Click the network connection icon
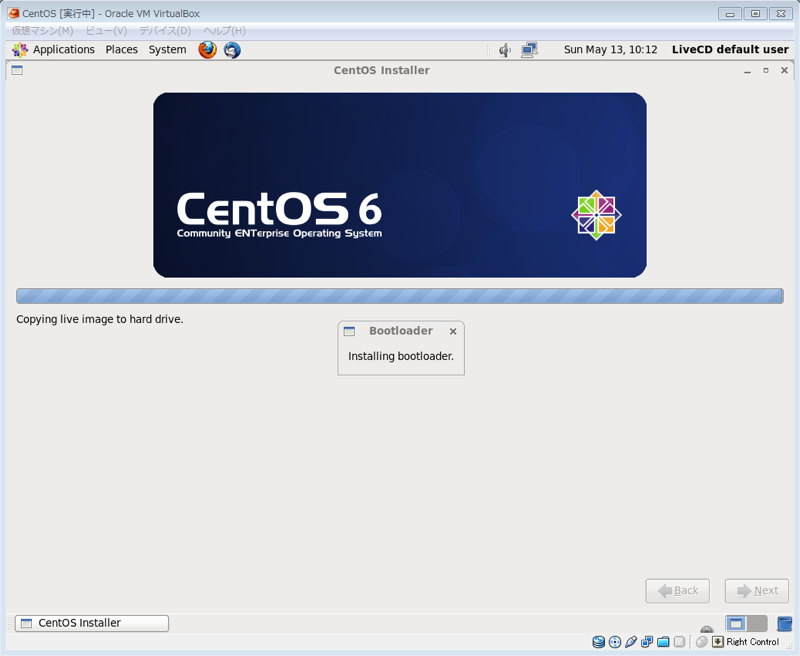800x656 pixels. [x=529, y=50]
